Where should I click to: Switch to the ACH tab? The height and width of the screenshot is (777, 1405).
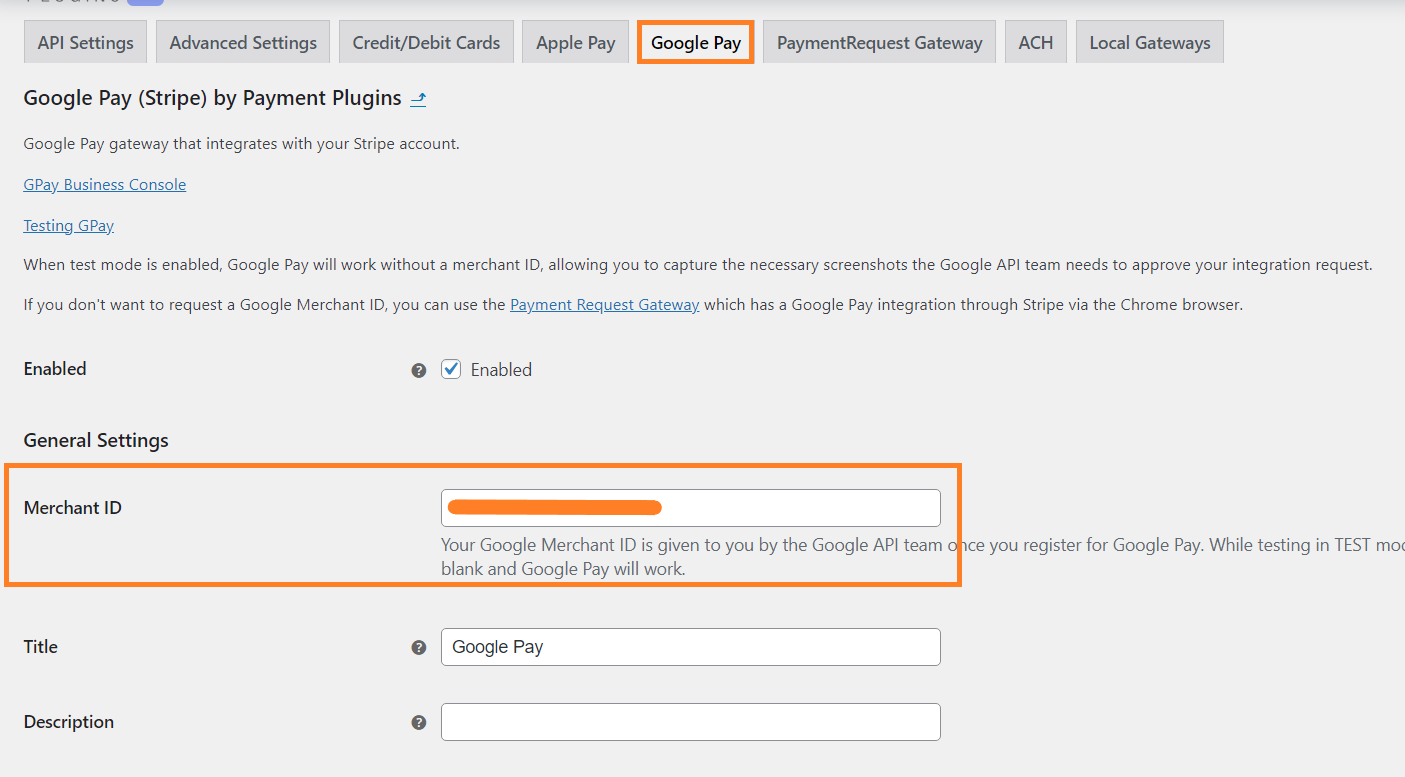click(1035, 43)
